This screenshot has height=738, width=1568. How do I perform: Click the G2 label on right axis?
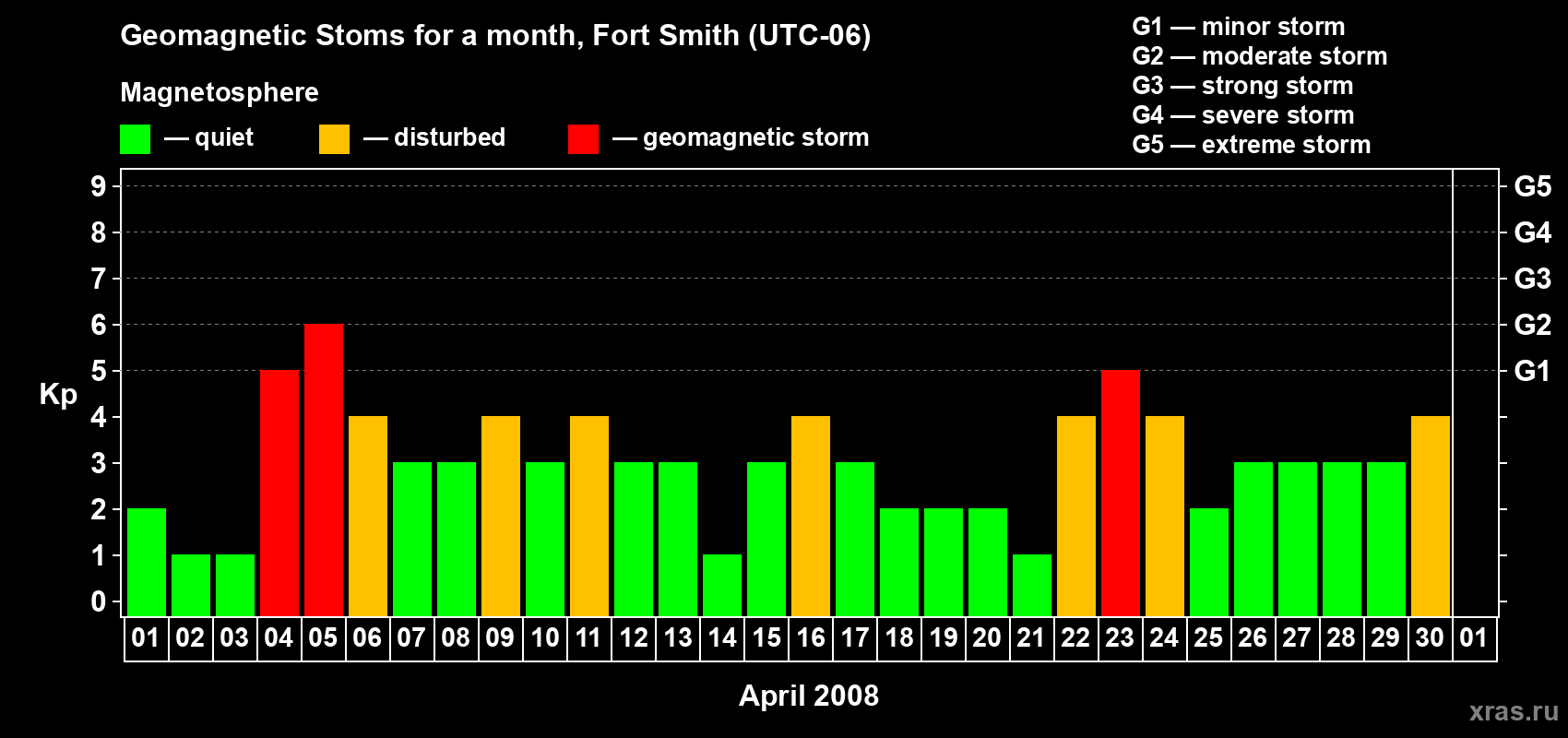tap(1533, 325)
